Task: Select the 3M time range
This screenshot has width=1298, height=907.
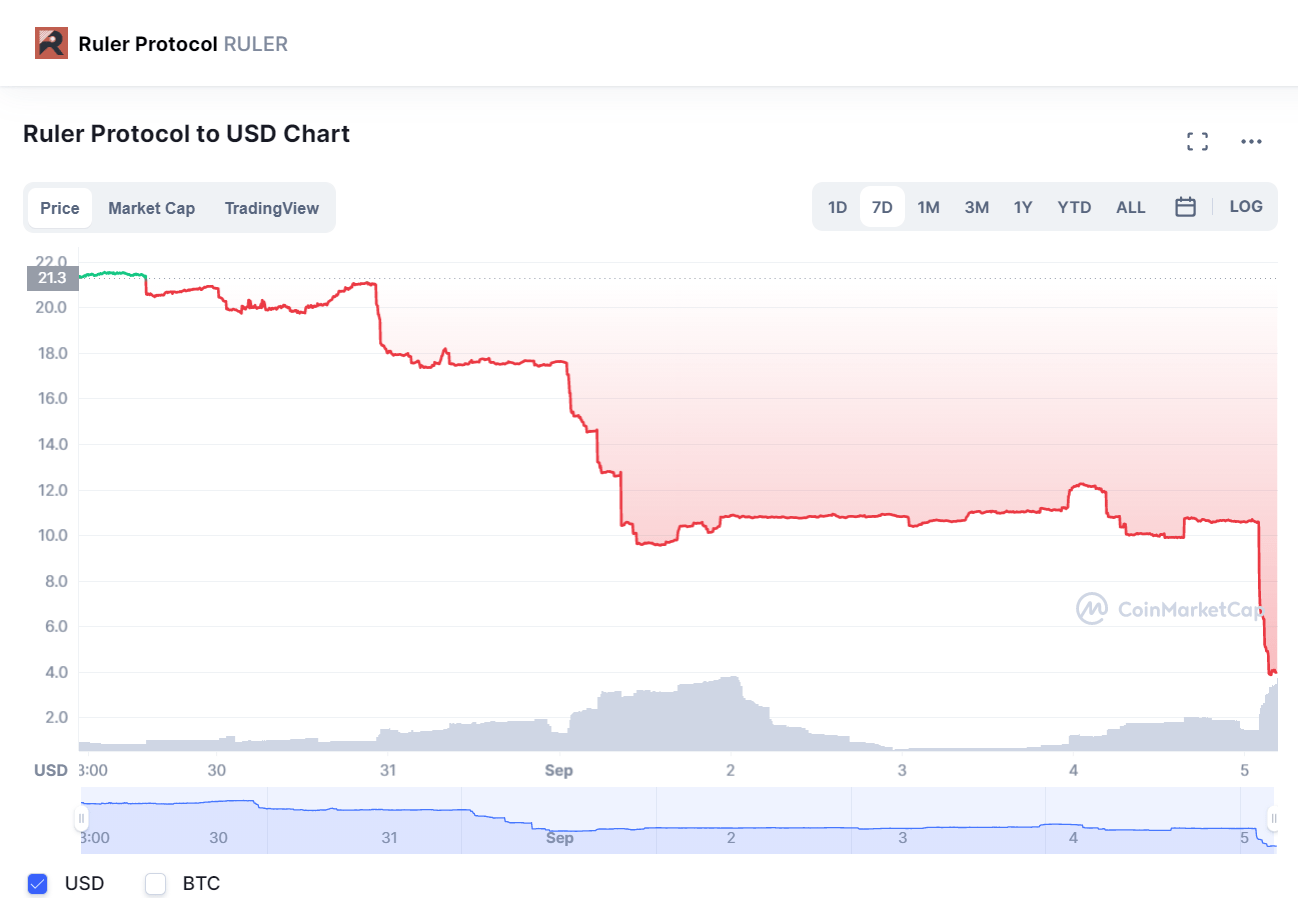Action: click(x=977, y=207)
